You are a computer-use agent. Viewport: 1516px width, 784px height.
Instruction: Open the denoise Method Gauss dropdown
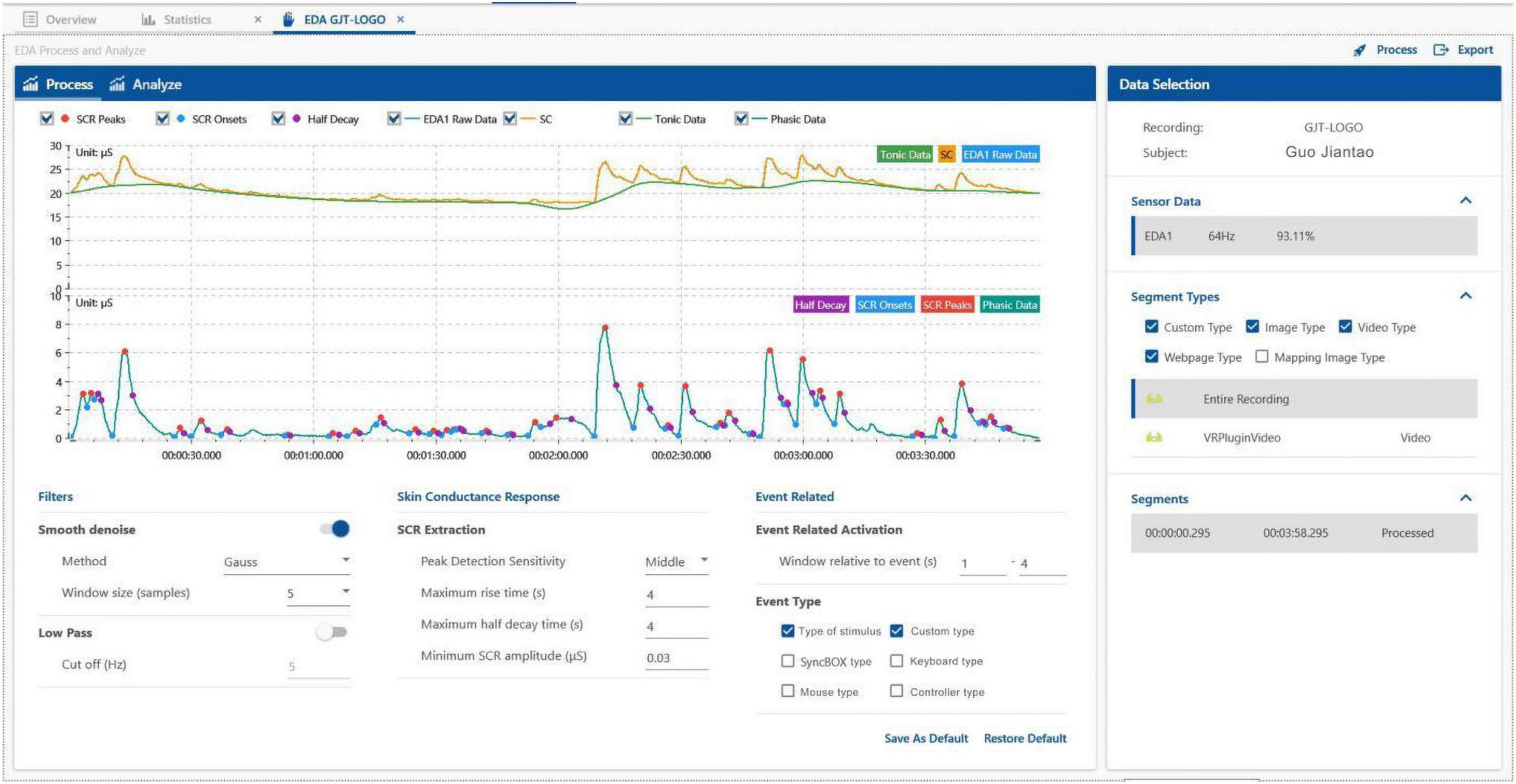point(287,562)
